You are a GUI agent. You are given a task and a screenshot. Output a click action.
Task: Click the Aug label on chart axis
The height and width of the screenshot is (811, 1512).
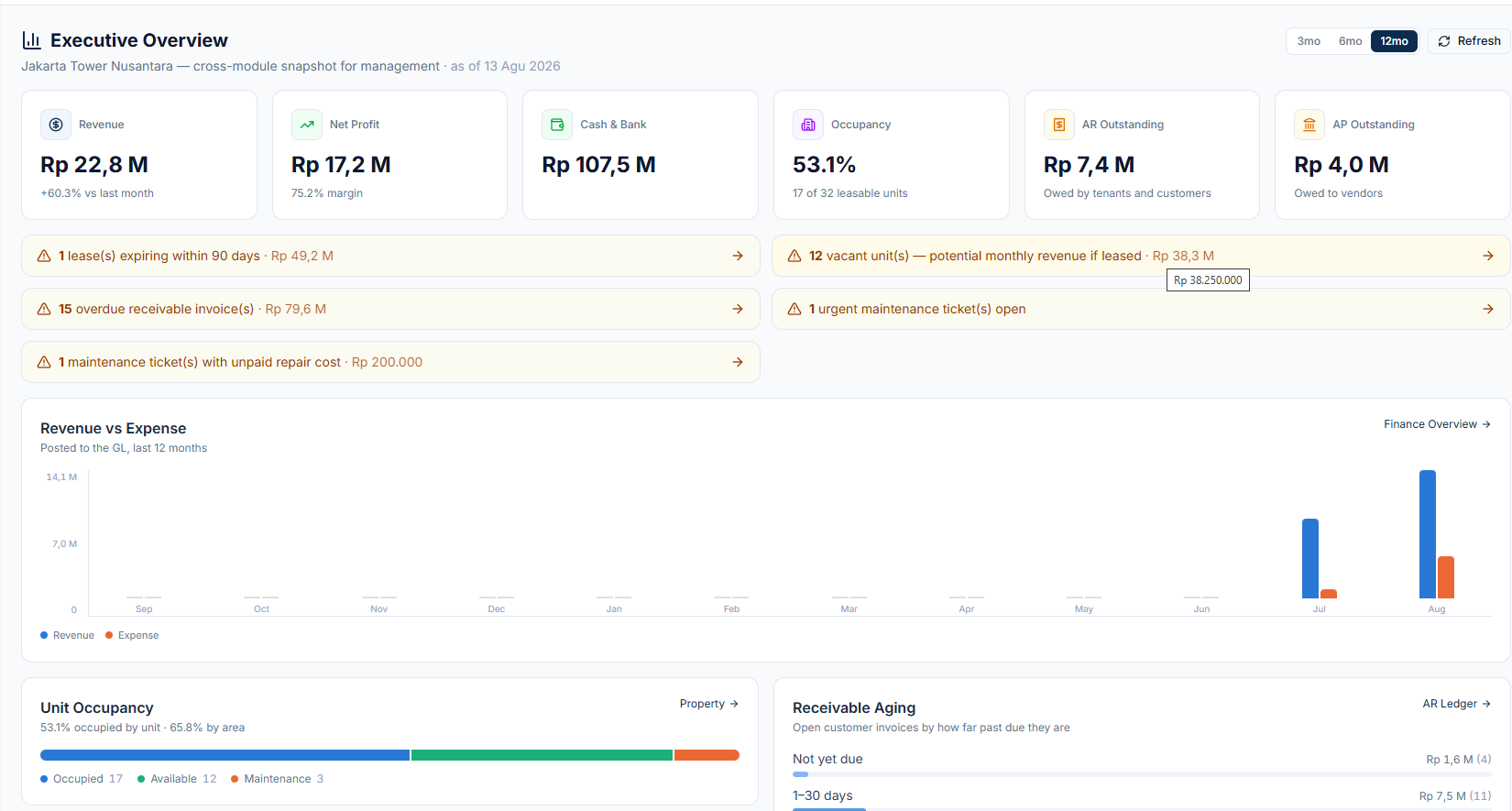(1437, 609)
